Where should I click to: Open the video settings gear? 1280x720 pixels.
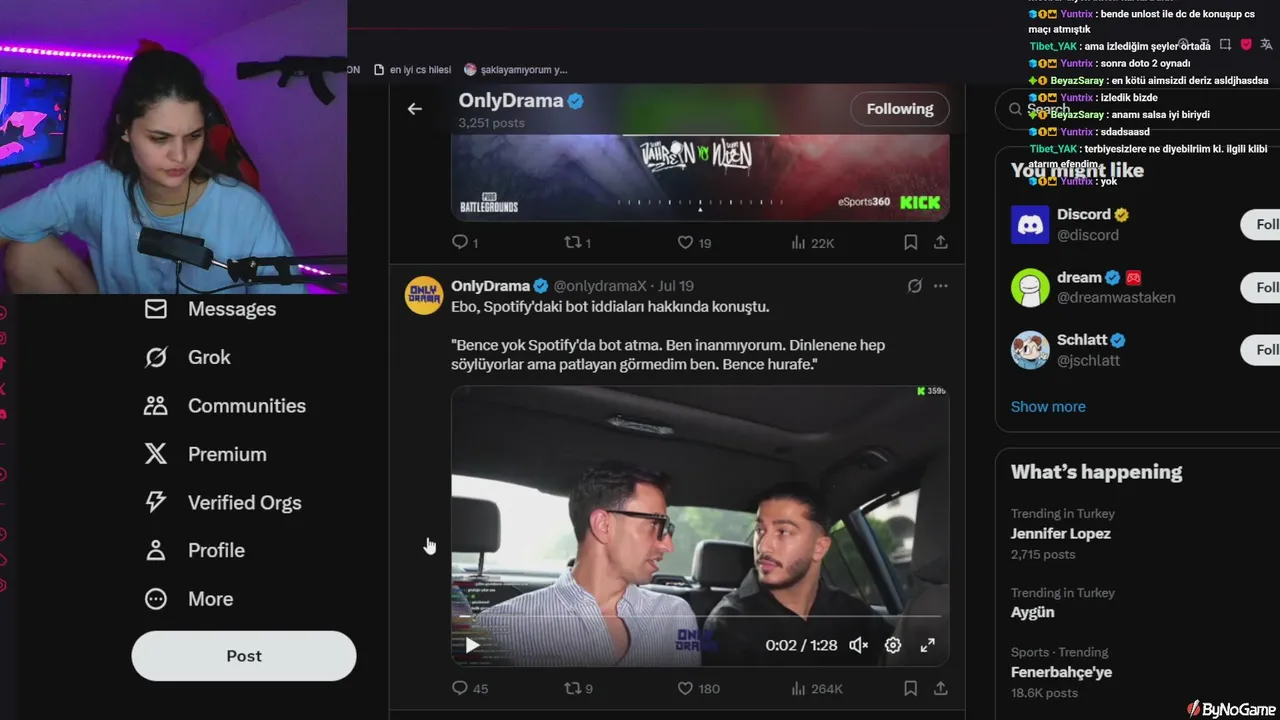pos(893,645)
